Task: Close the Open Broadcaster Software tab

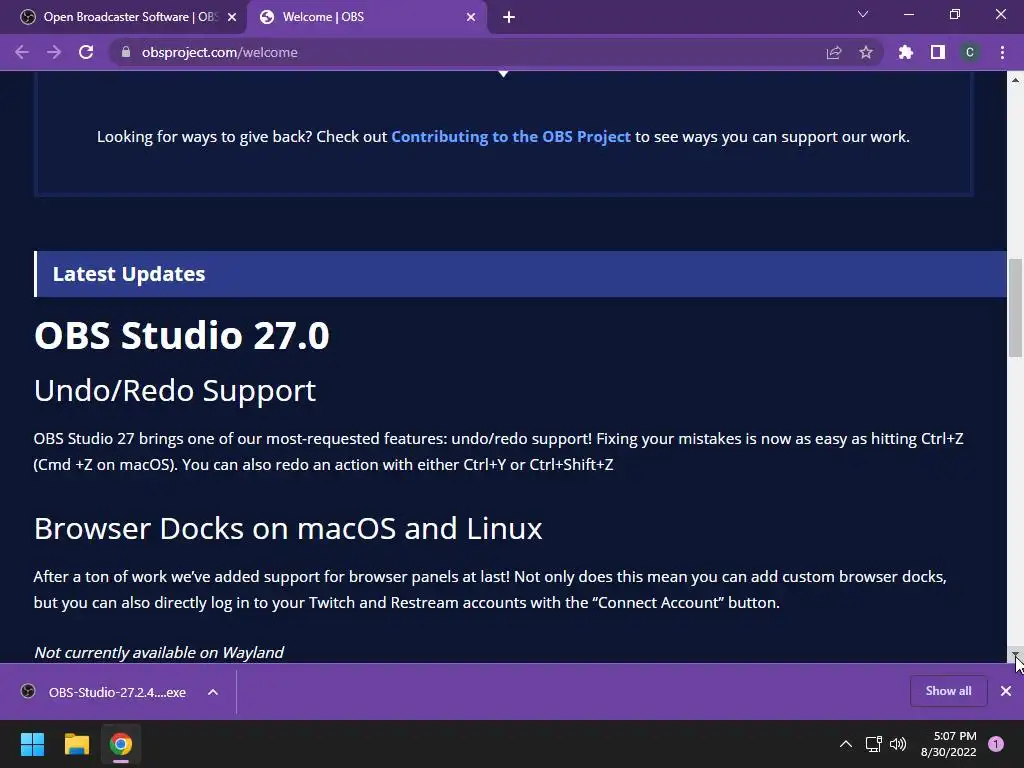Action: tap(232, 17)
